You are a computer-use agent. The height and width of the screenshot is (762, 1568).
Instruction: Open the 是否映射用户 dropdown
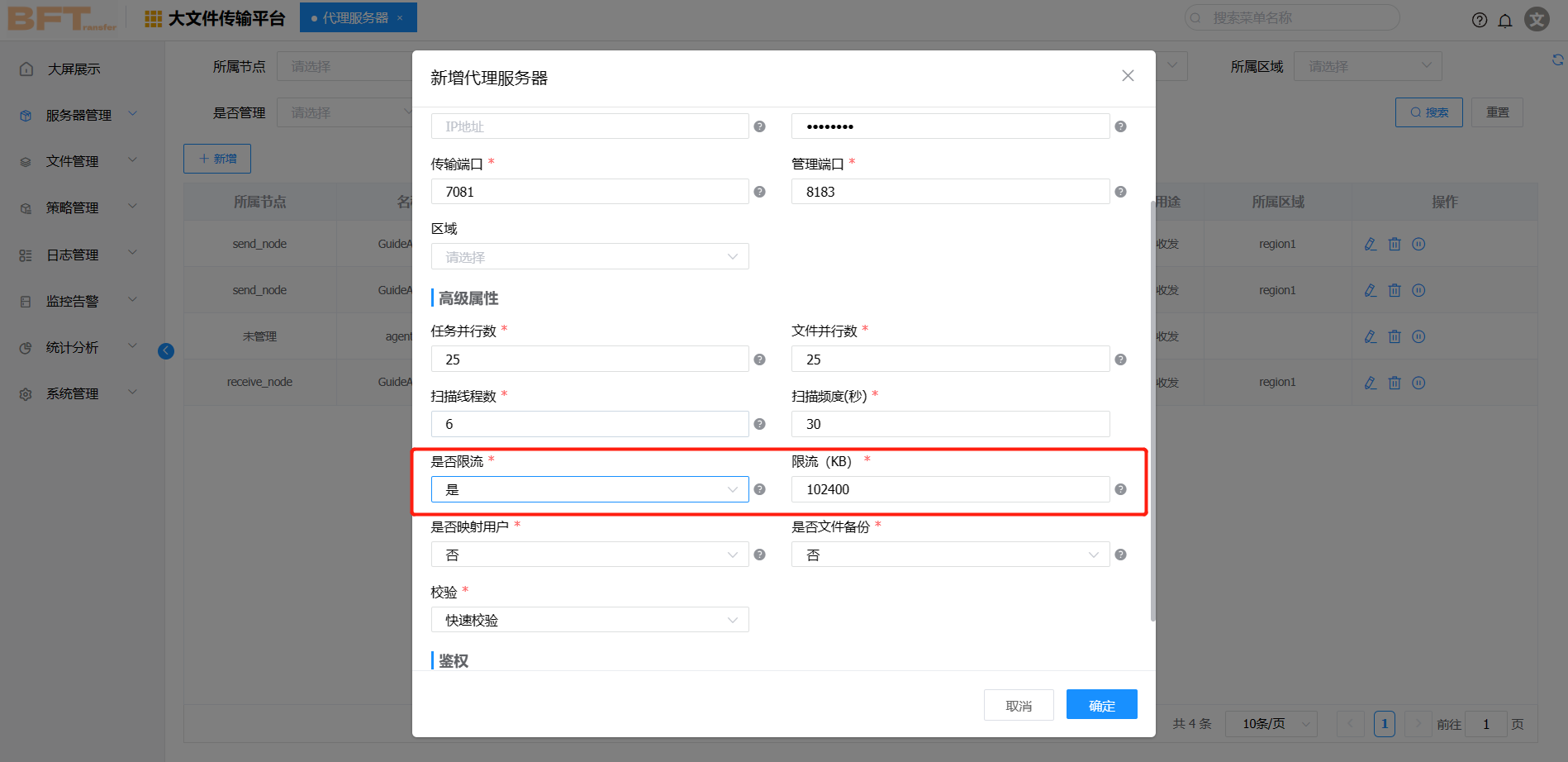point(589,555)
